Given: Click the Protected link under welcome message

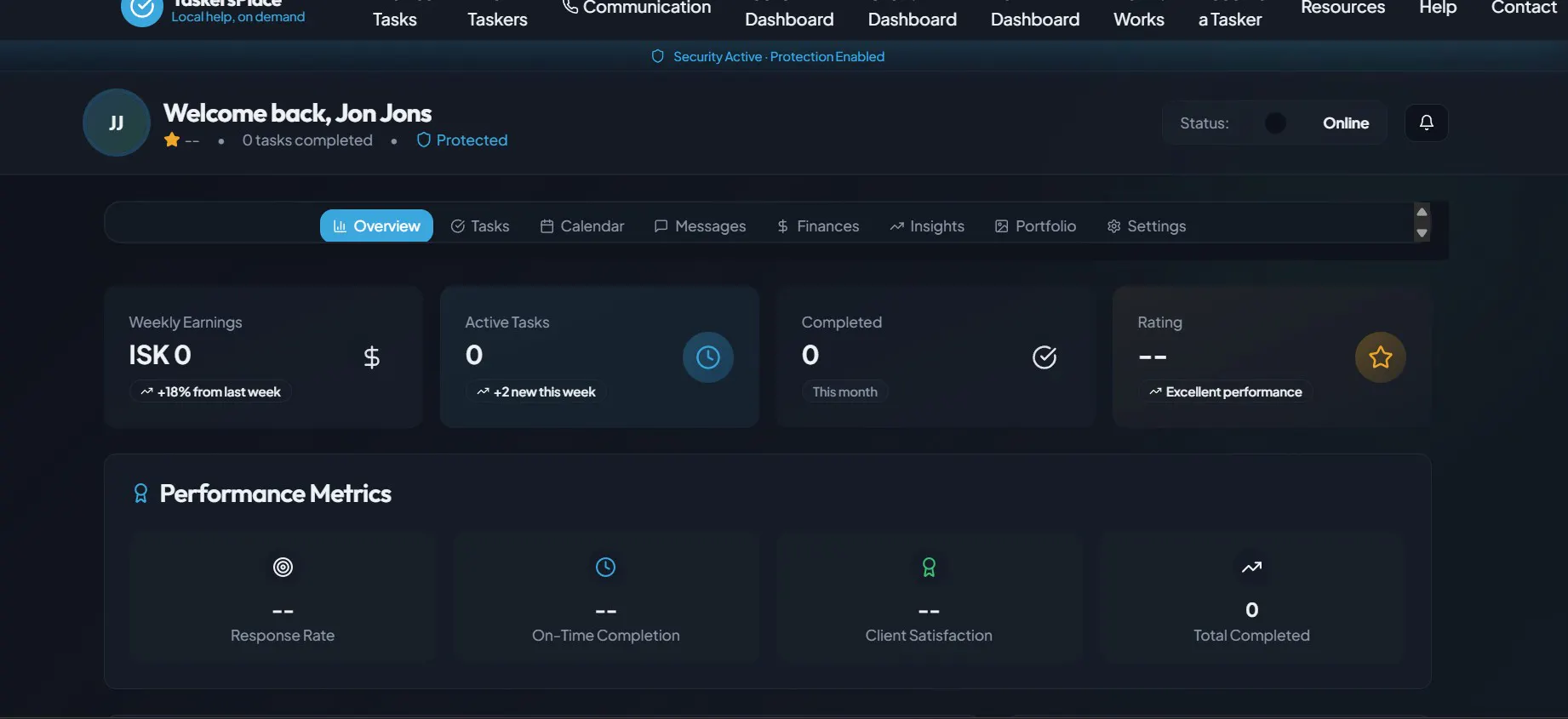Looking at the screenshot, I should coord(462,140).
